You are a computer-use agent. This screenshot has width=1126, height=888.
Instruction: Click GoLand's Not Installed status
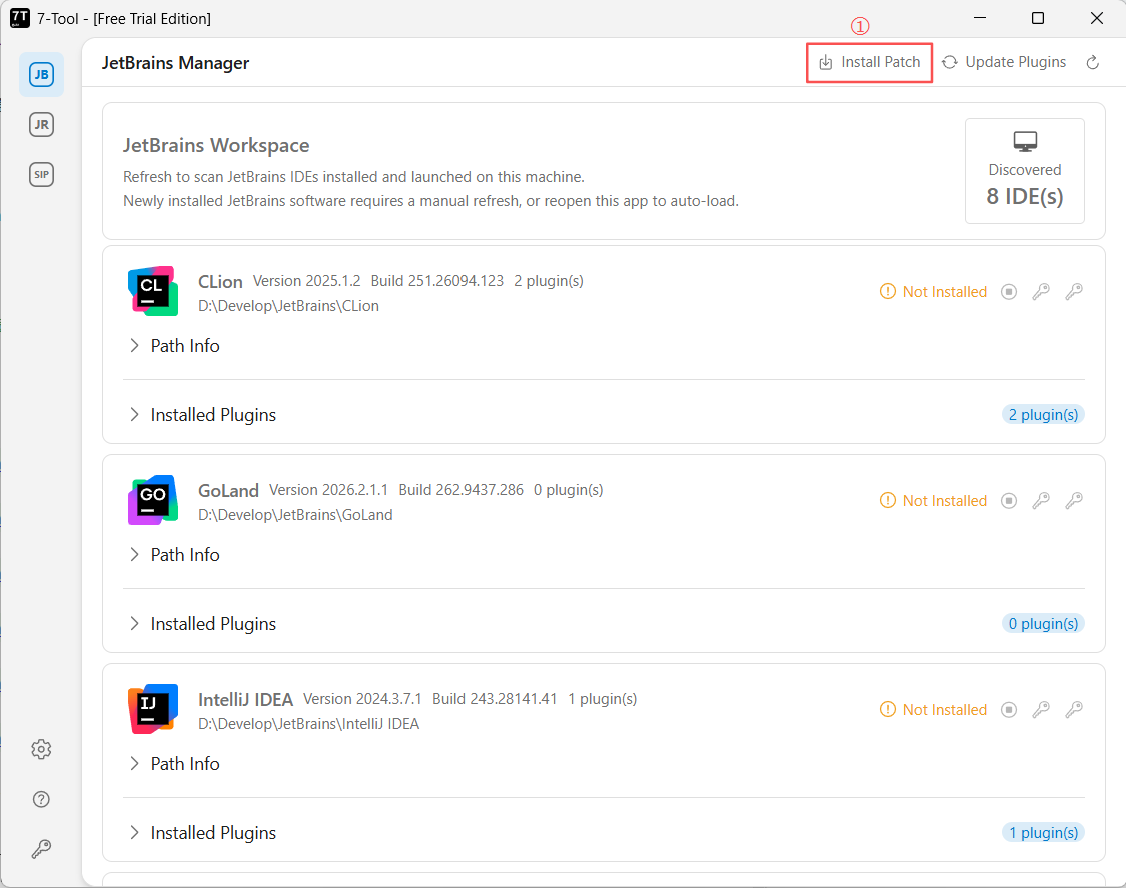pyautogui.click(x=933, y=500)
